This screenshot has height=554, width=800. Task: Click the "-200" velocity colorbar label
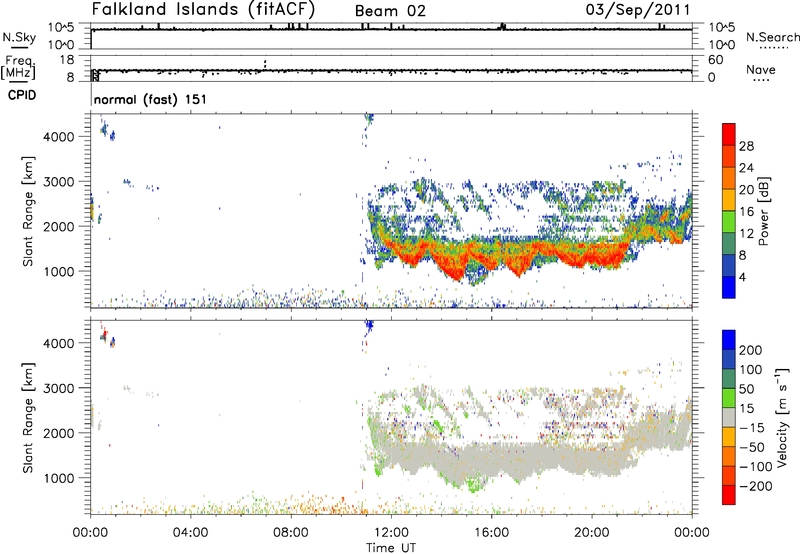tap(756, 486)
